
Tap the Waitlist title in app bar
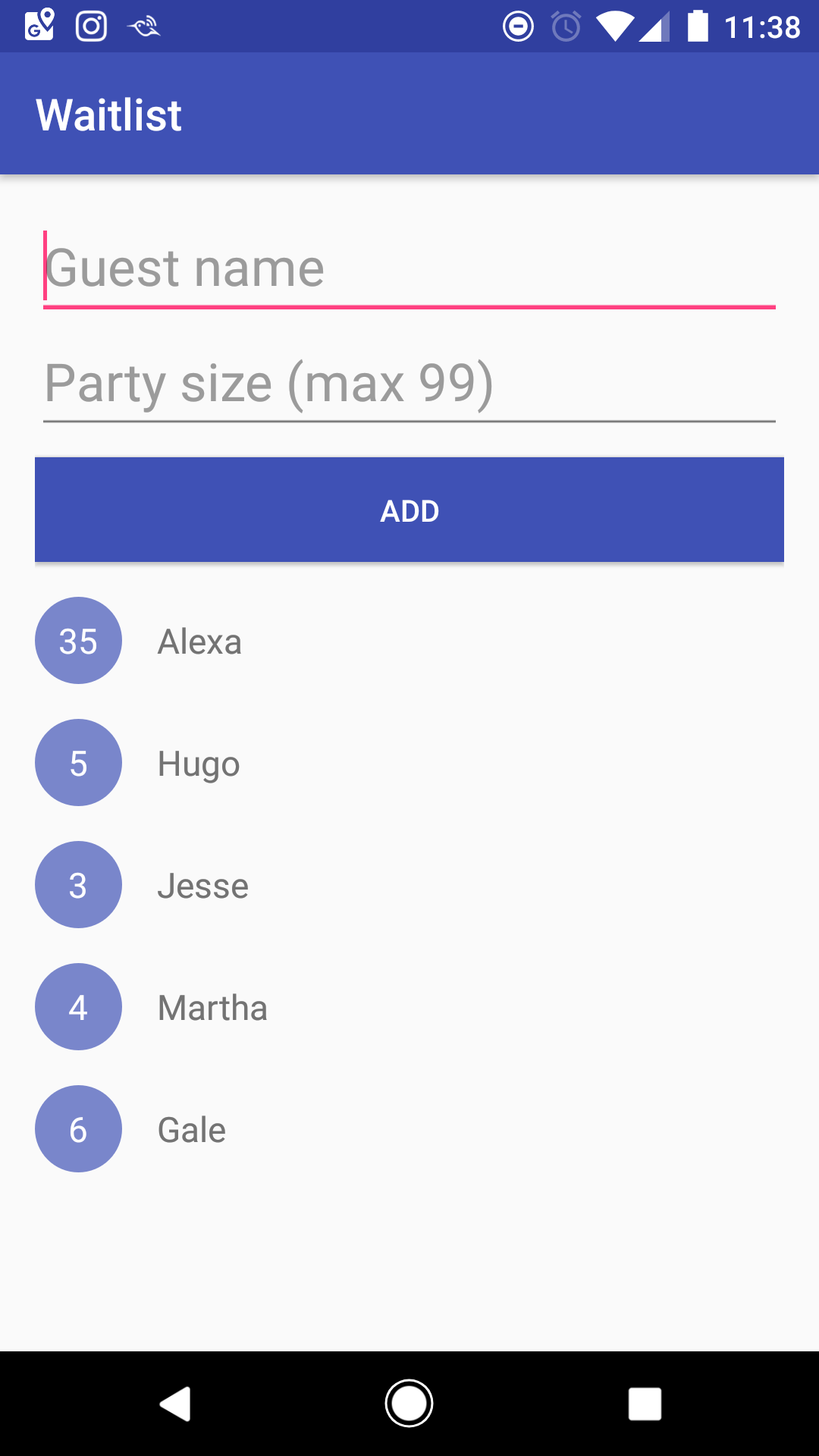pos(109,115)
